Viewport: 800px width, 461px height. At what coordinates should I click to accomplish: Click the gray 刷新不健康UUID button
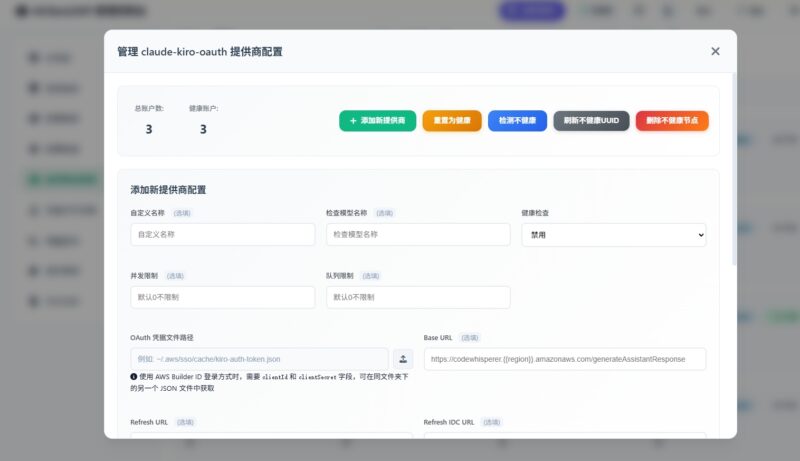coord(591,120)
